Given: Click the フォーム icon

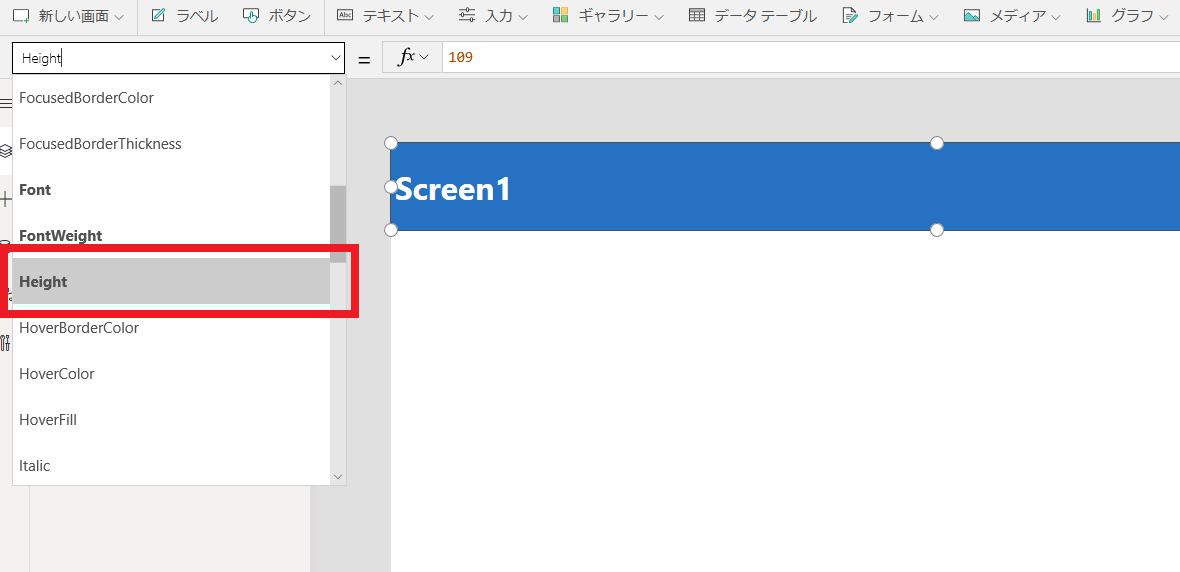Looking at the screenshot, I should (850, 16).
